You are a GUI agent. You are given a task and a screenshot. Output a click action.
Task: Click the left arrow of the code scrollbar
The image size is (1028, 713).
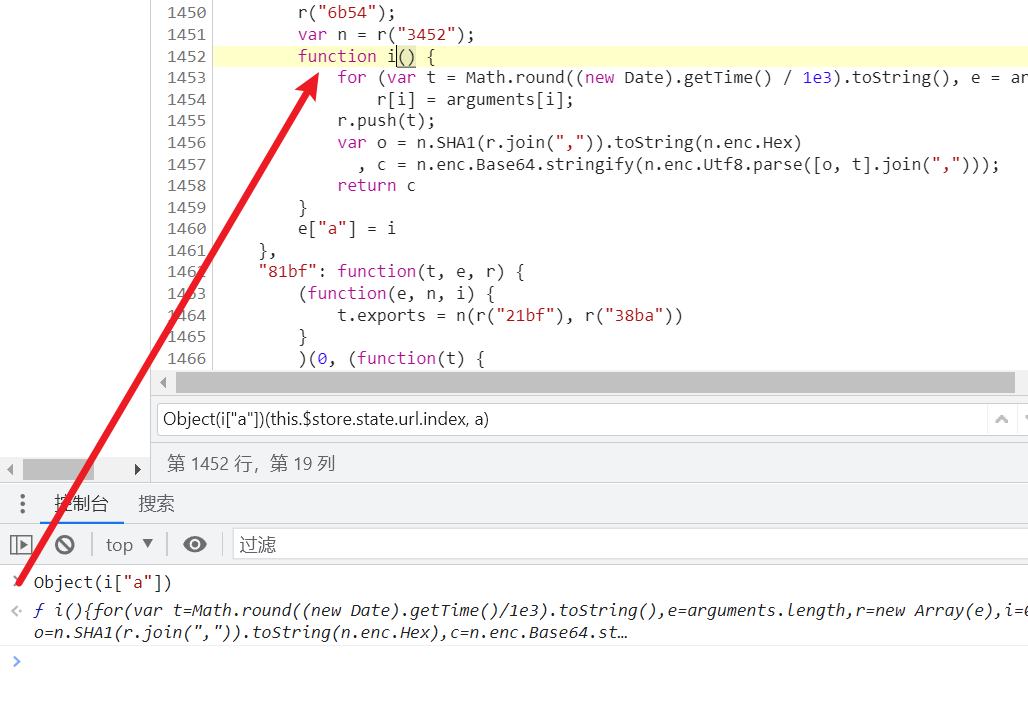coord(163,382)
